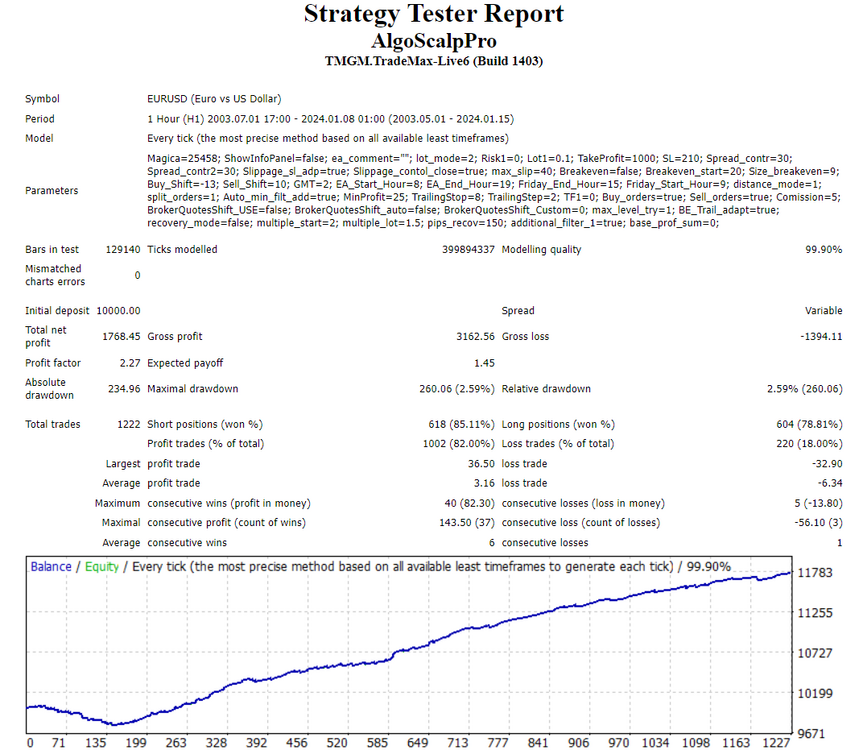Image resolution: width=863 pixels, height=750 pixels.
Task: Click the Mismatched charts errors label
Action: [x=55, y=275]
